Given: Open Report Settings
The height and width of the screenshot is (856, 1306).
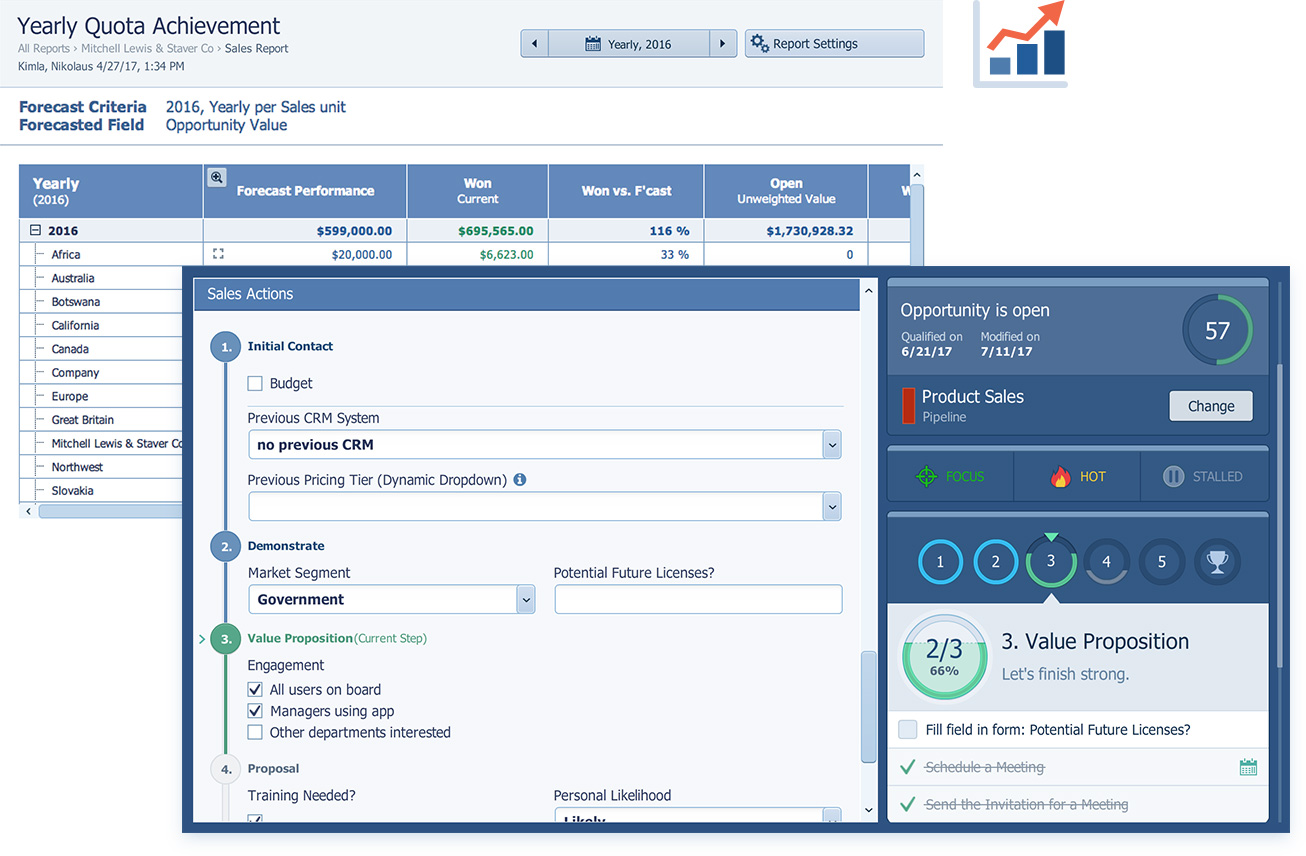Looking at the screenshot, I should [834, 44].
